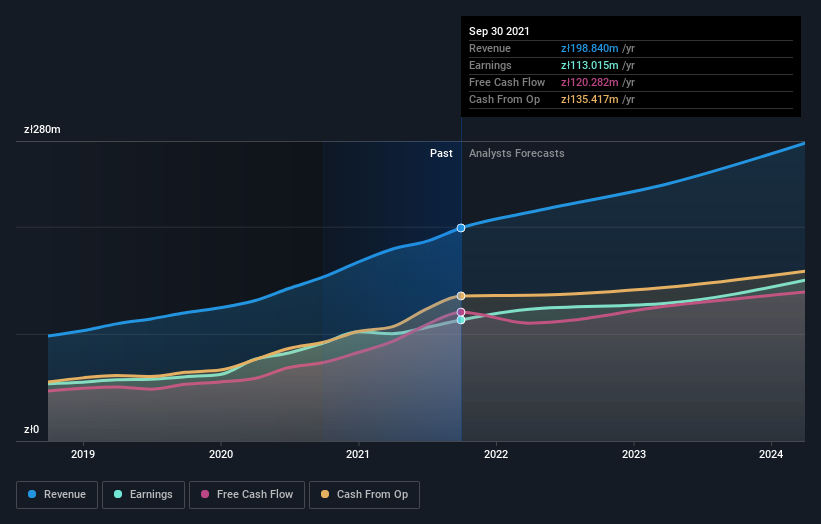821x524 pixels.
Task: Click the 2023 x-axis label
Action: click(634, 454)
